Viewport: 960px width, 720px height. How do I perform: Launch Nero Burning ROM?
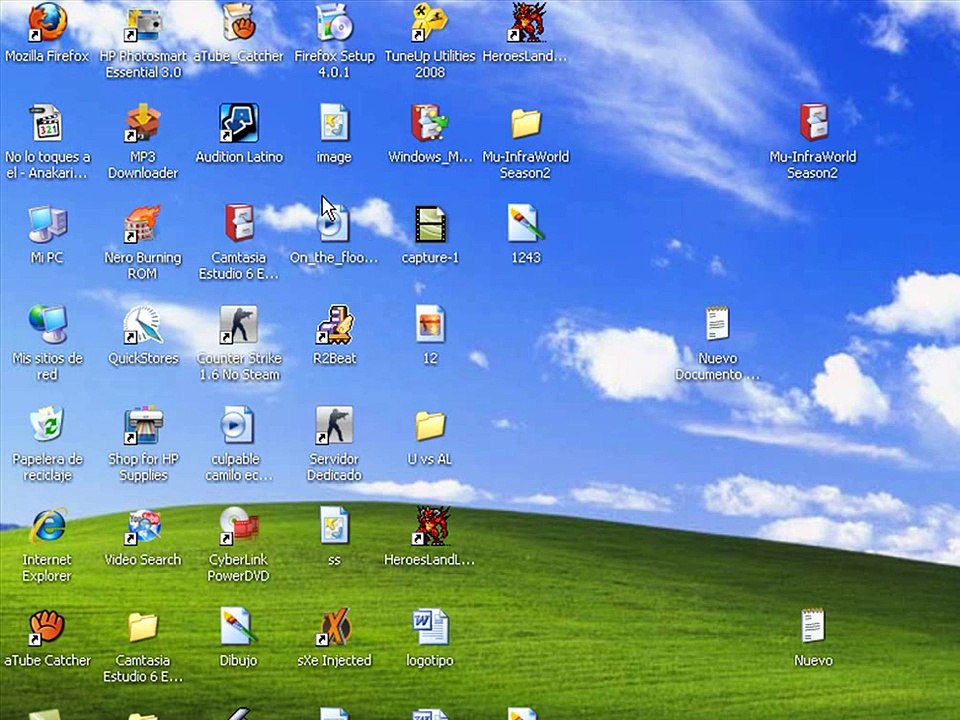pyautogui.click(x=143, y=223)
